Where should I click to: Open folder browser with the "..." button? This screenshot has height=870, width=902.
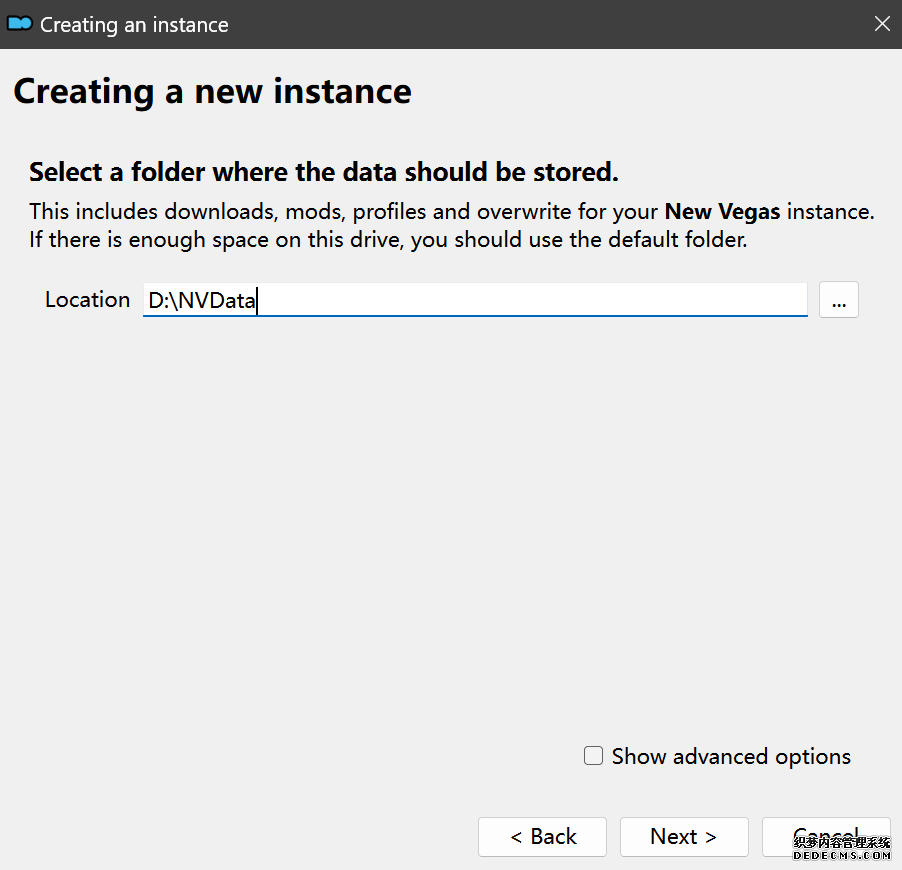click(838, 300)
